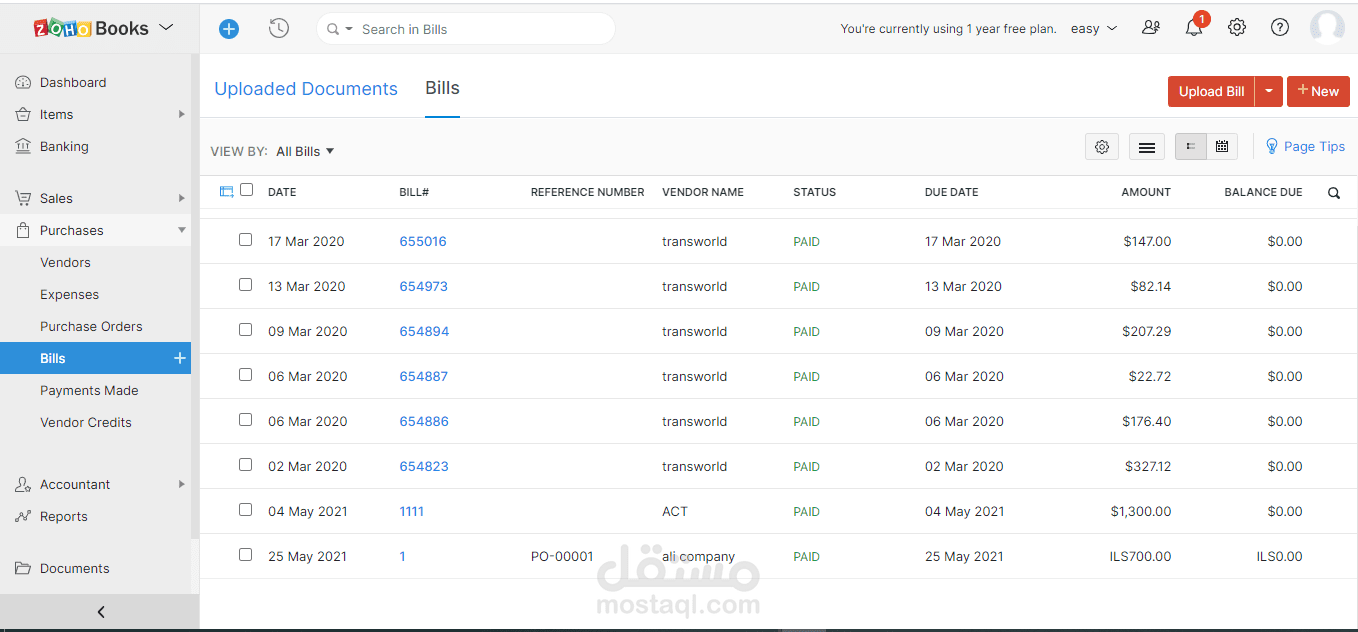
Task: Open the settings gear in top header
Action: click(1237, 28)
